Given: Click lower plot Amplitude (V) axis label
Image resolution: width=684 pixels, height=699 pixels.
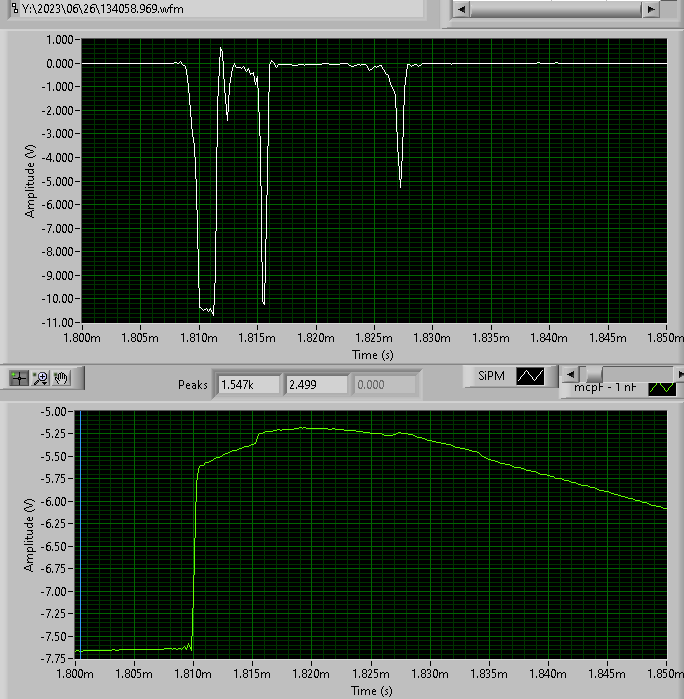Looking at the screenshot, I should click(29, 535).
